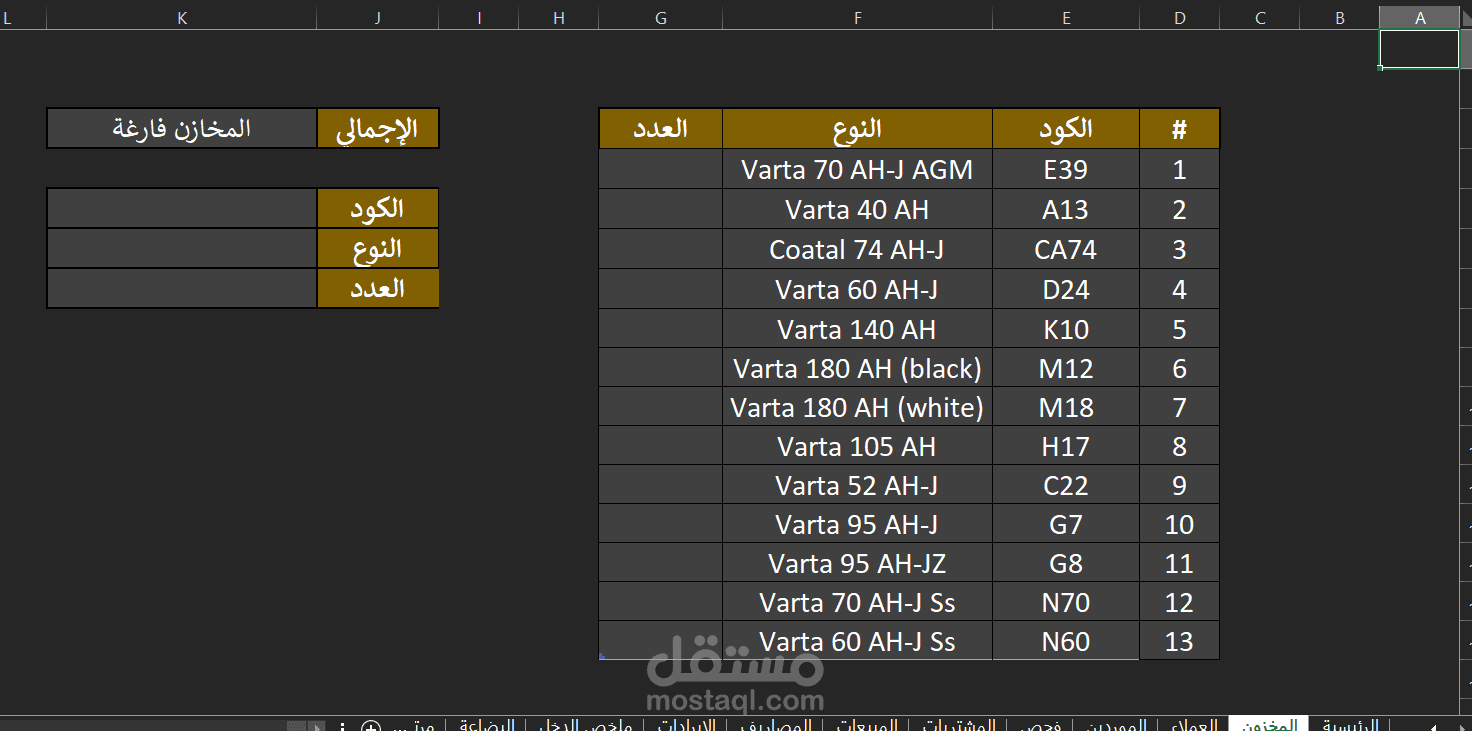Click code cell K10

pos(1066,329)
